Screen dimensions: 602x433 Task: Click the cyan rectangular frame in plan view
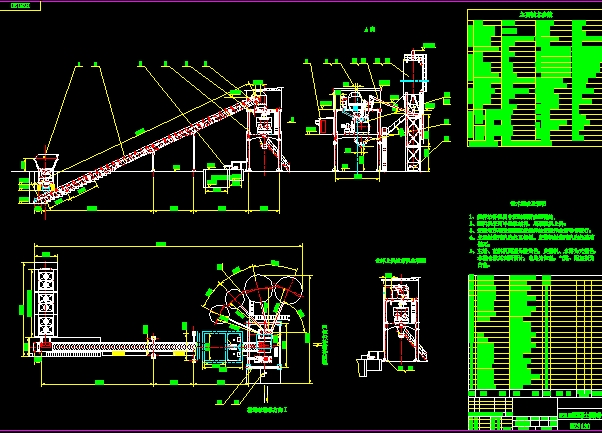[222, 347]
